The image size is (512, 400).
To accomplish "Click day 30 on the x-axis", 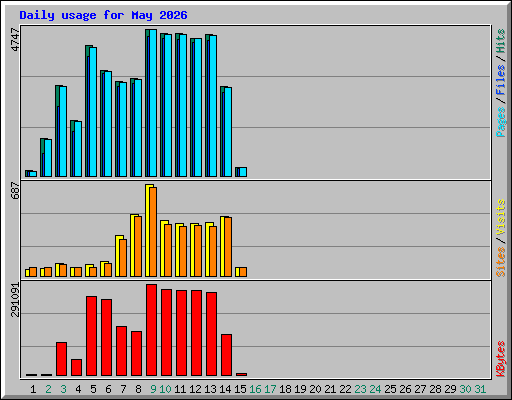I will point(465,389).
